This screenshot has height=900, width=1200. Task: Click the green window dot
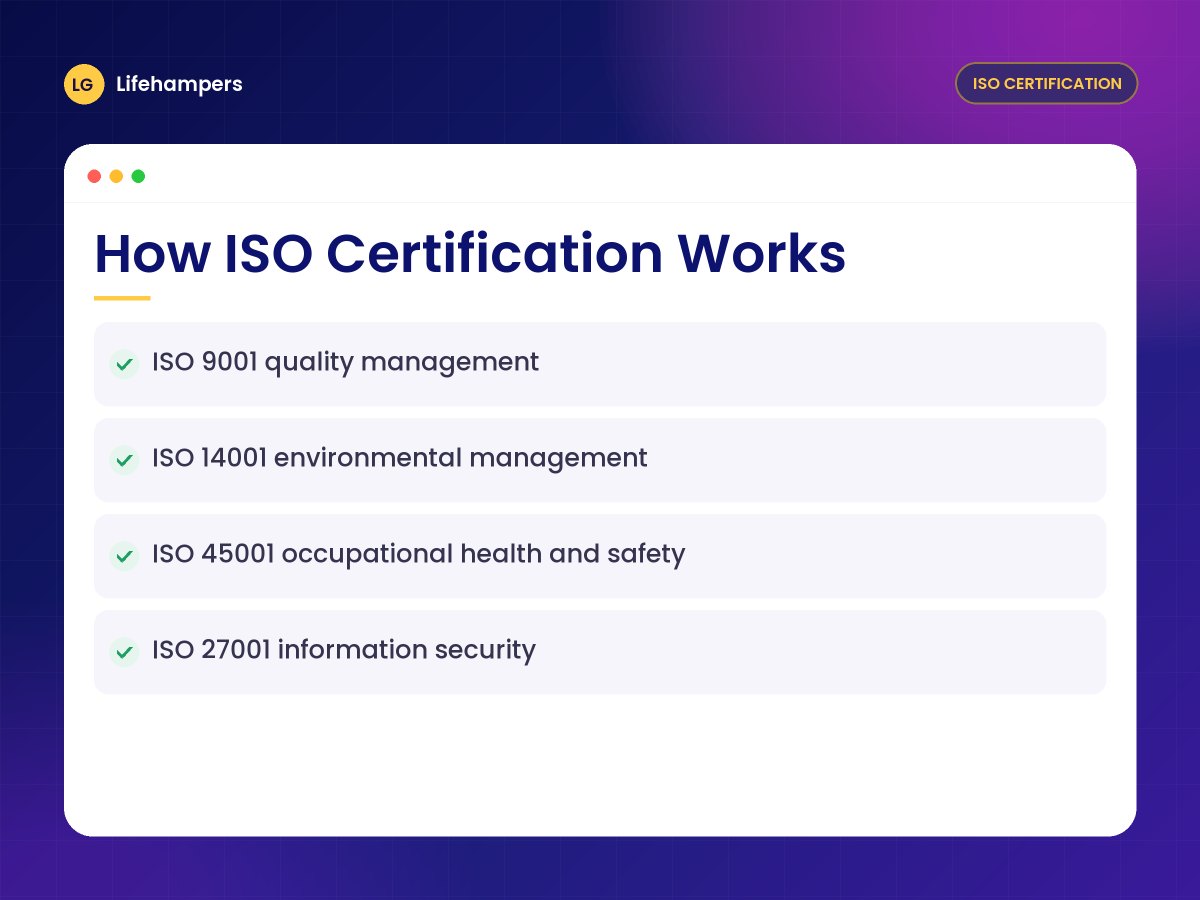tap(138, 176)
